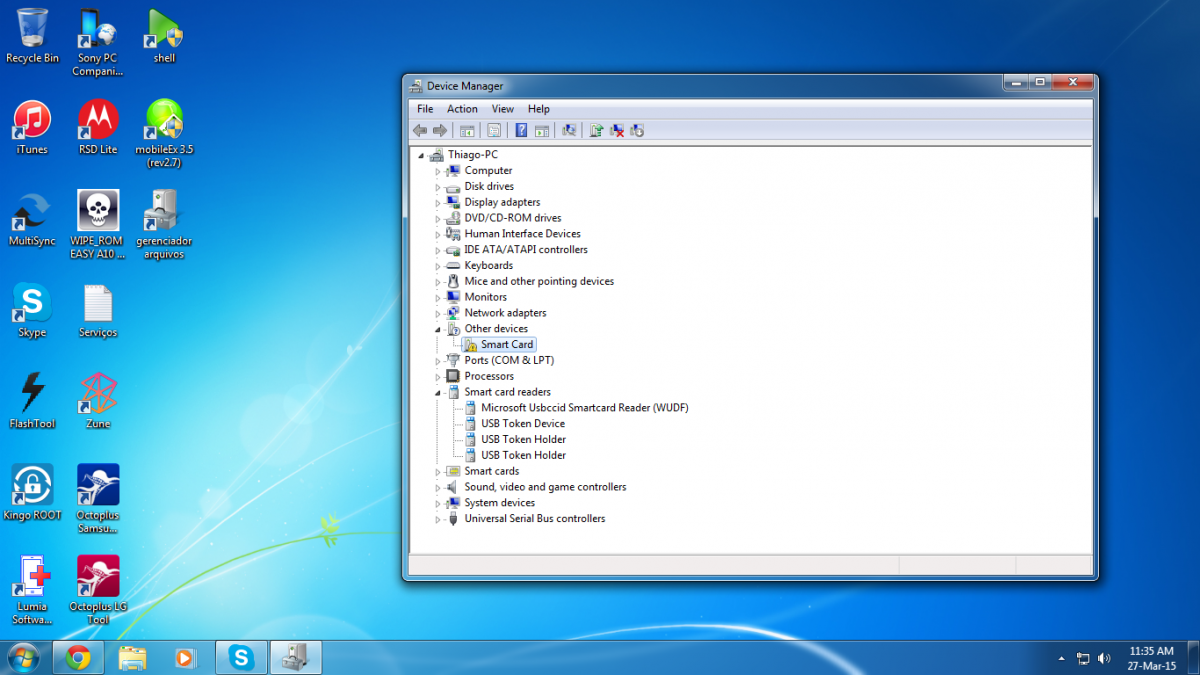Select the MultiSync desktop shortcut
Viewport: 1200px width, 675px height.
pos(32,219)
